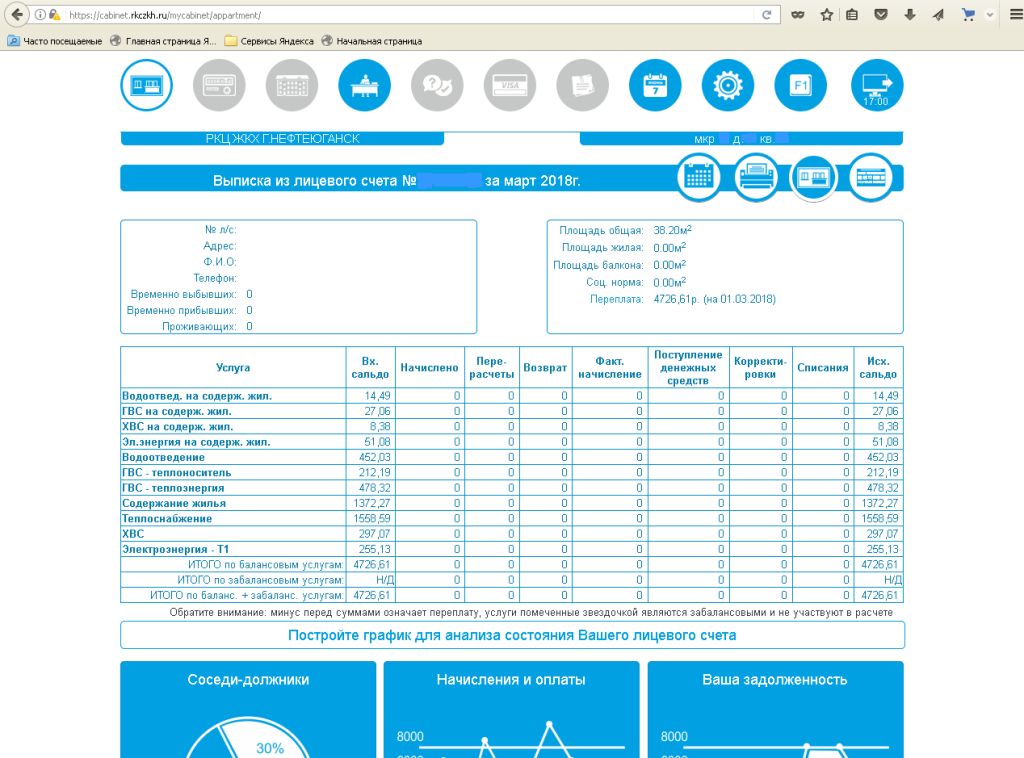Select the ГВС - теплоэнергия row label
The width and height of the screenshot is (1024, 758).
tap(173, 488)
